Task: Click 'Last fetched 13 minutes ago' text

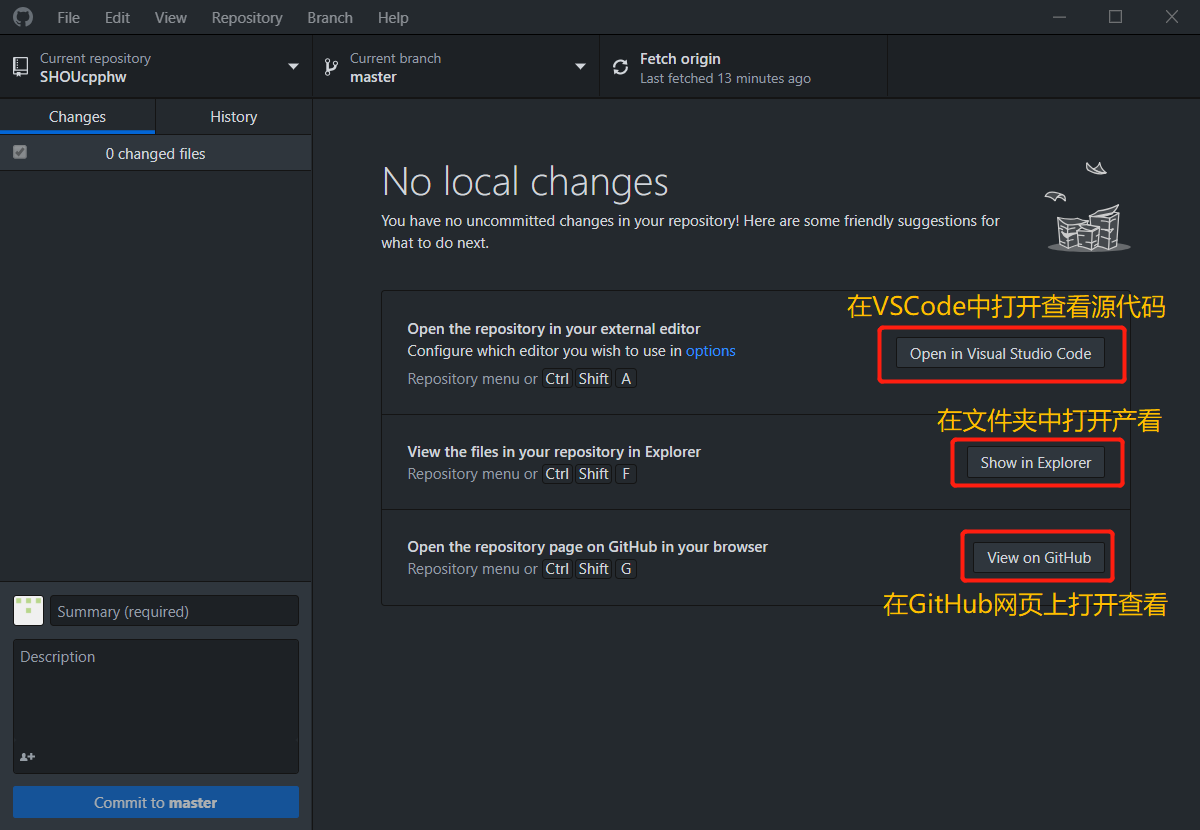Action: 725,78
